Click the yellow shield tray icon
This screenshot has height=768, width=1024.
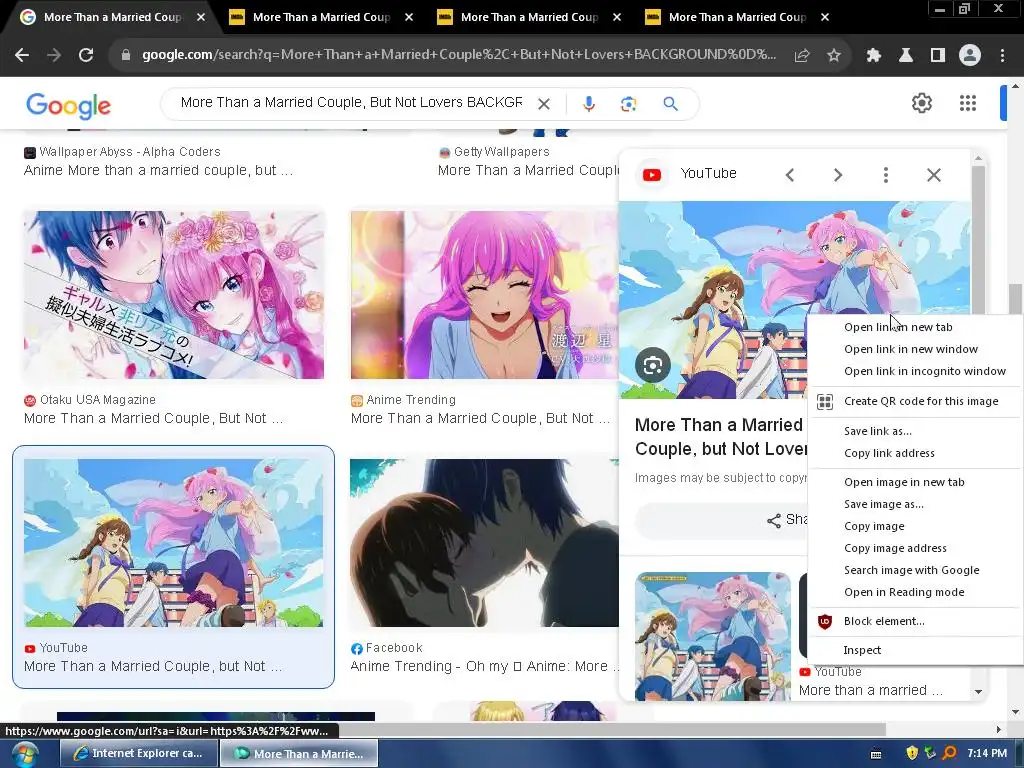pyautogui.click(x=912, y=753)
